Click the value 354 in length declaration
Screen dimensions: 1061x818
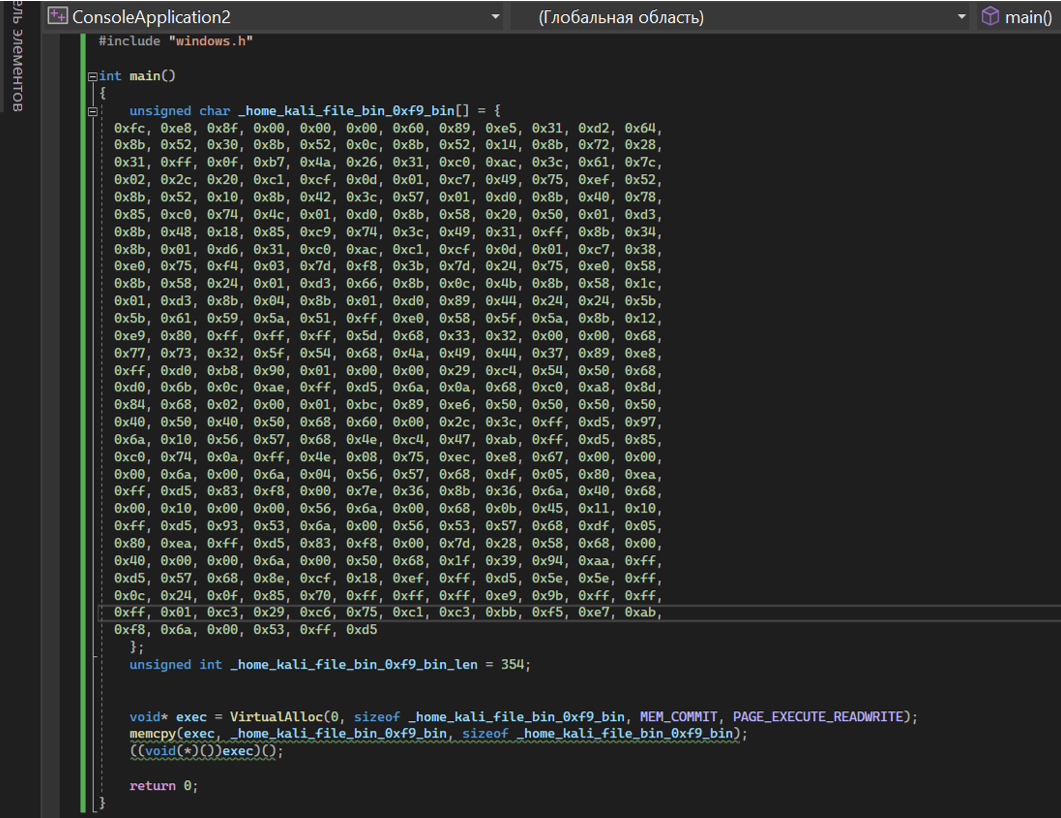[512, 664]
